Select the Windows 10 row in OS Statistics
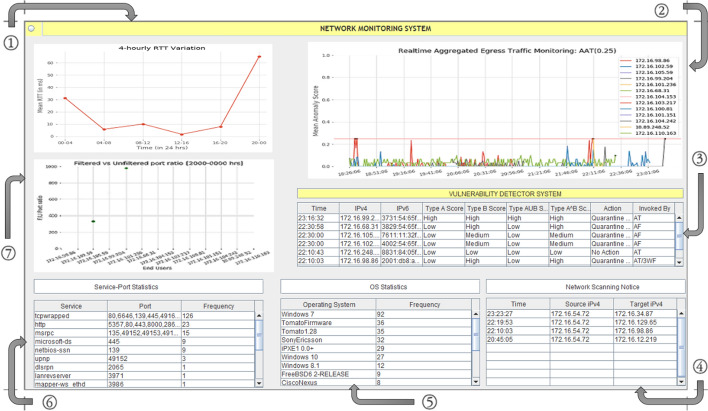 (376, 357)
